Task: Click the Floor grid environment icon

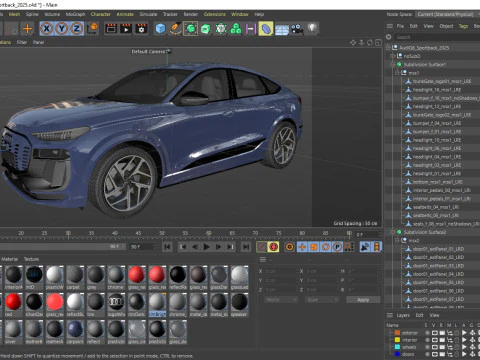Action: pos(282,29)
